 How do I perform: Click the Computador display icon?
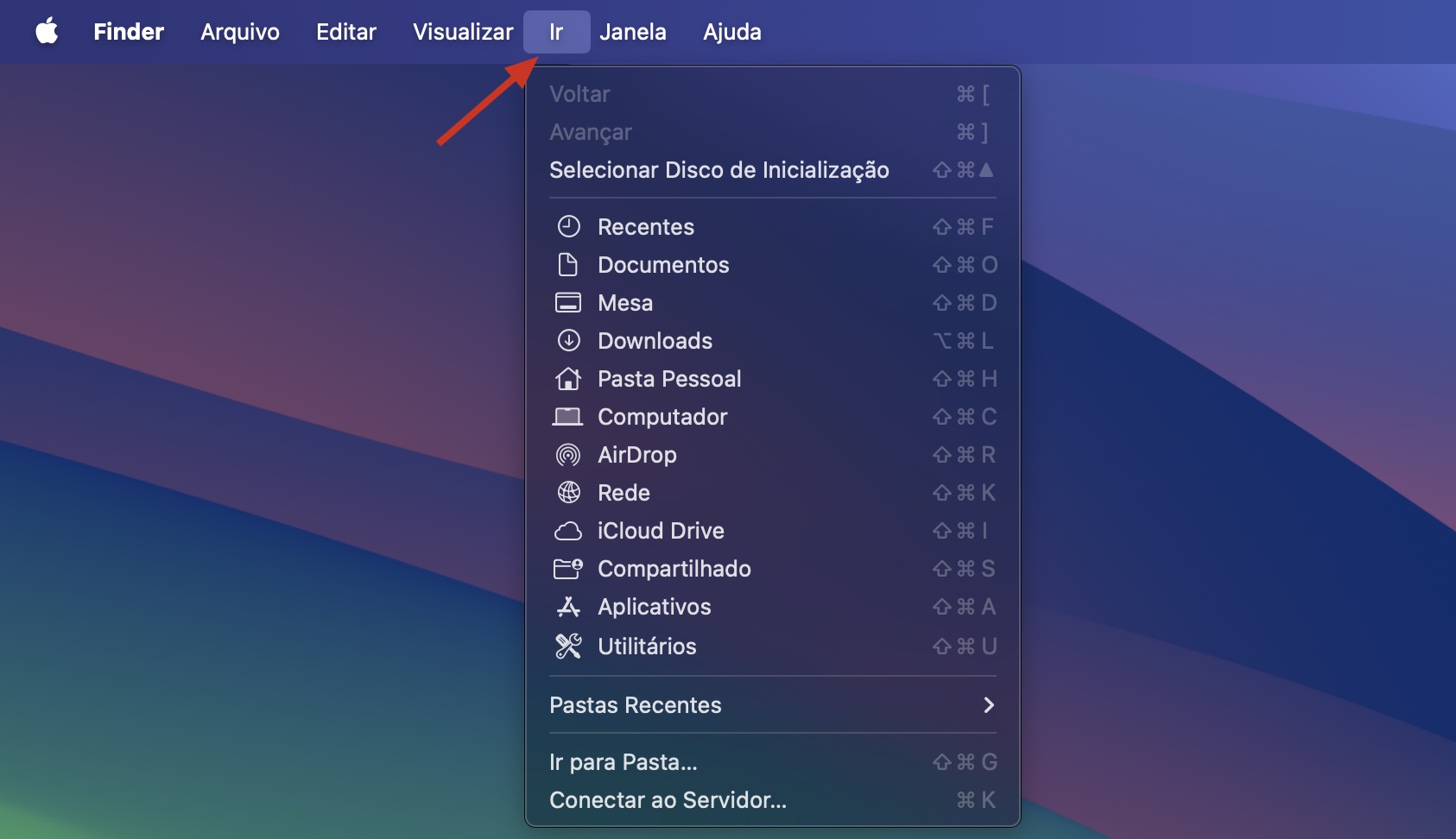[569, 417]
